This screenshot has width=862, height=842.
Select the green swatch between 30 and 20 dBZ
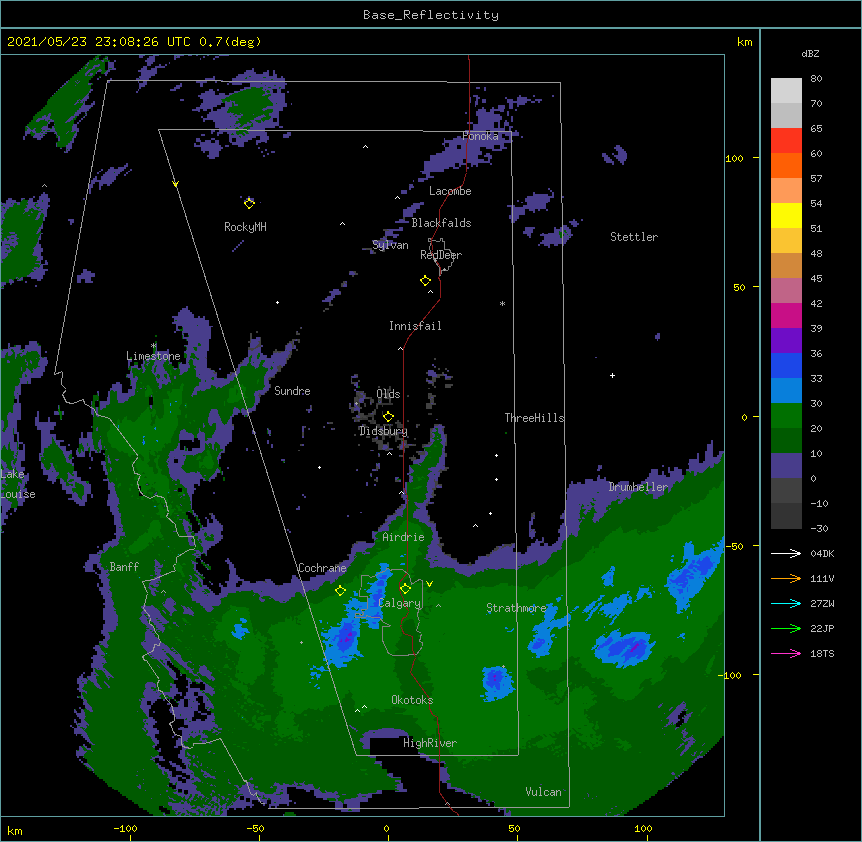[786, 416]
